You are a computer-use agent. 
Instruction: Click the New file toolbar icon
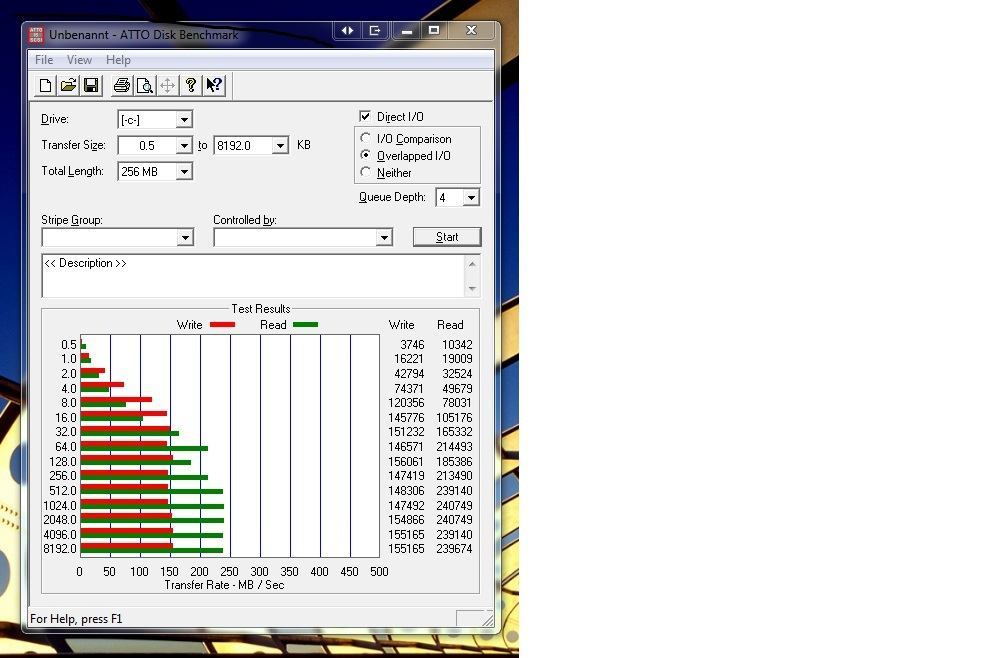coord(46,85)
